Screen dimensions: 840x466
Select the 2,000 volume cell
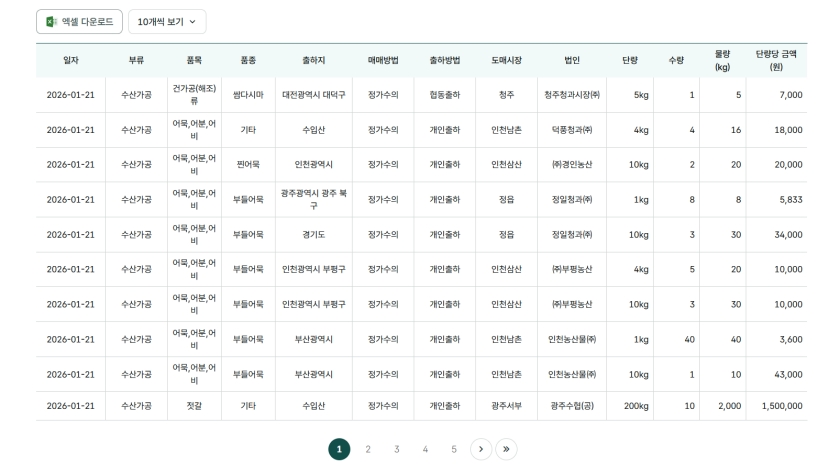[x=722, y=405]
